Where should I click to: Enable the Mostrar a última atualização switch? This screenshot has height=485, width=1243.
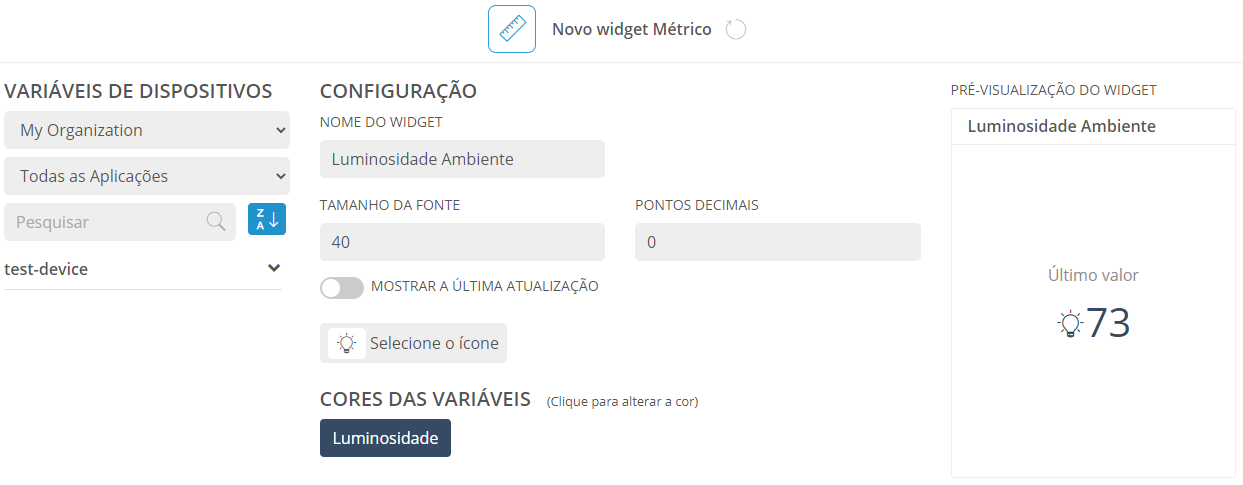tap(342, 287)
